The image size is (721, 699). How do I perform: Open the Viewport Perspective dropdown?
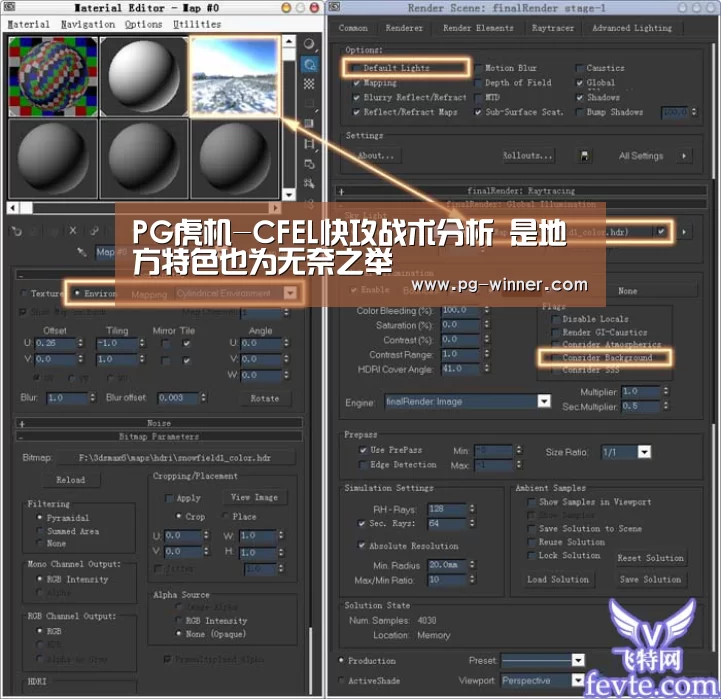[578, 680]
